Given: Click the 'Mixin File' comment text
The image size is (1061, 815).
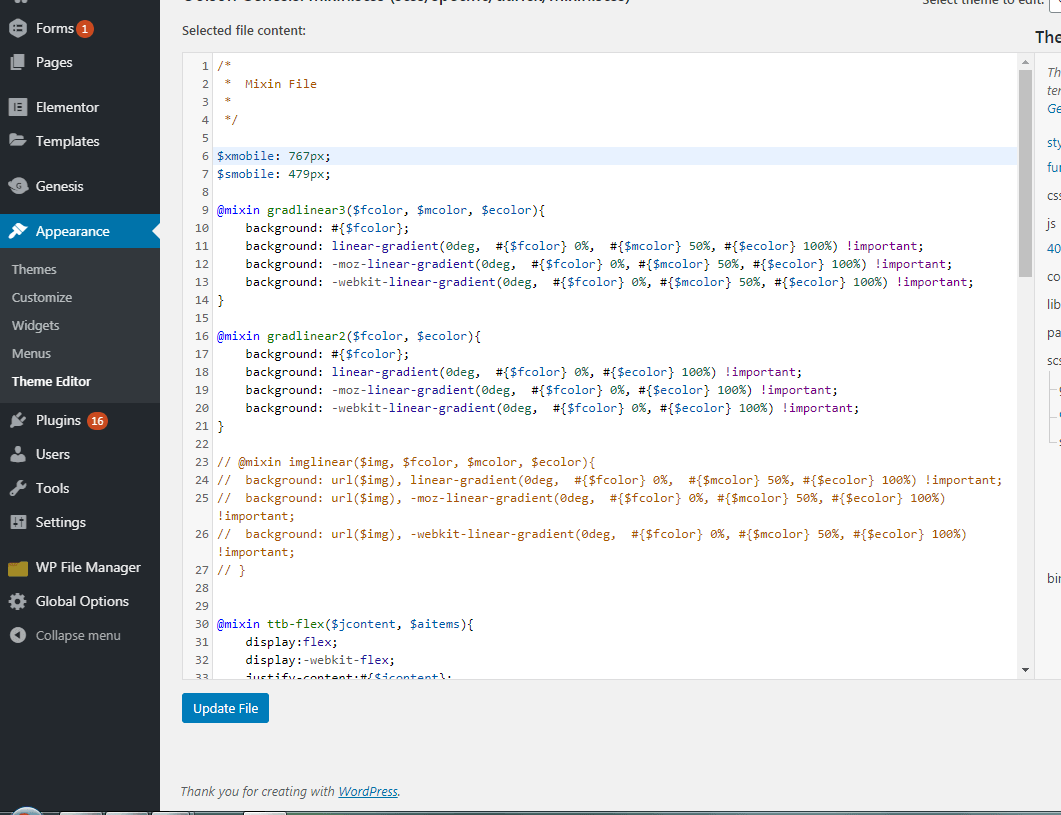Looking at the screenshot, I should click(x=281, y=84).
